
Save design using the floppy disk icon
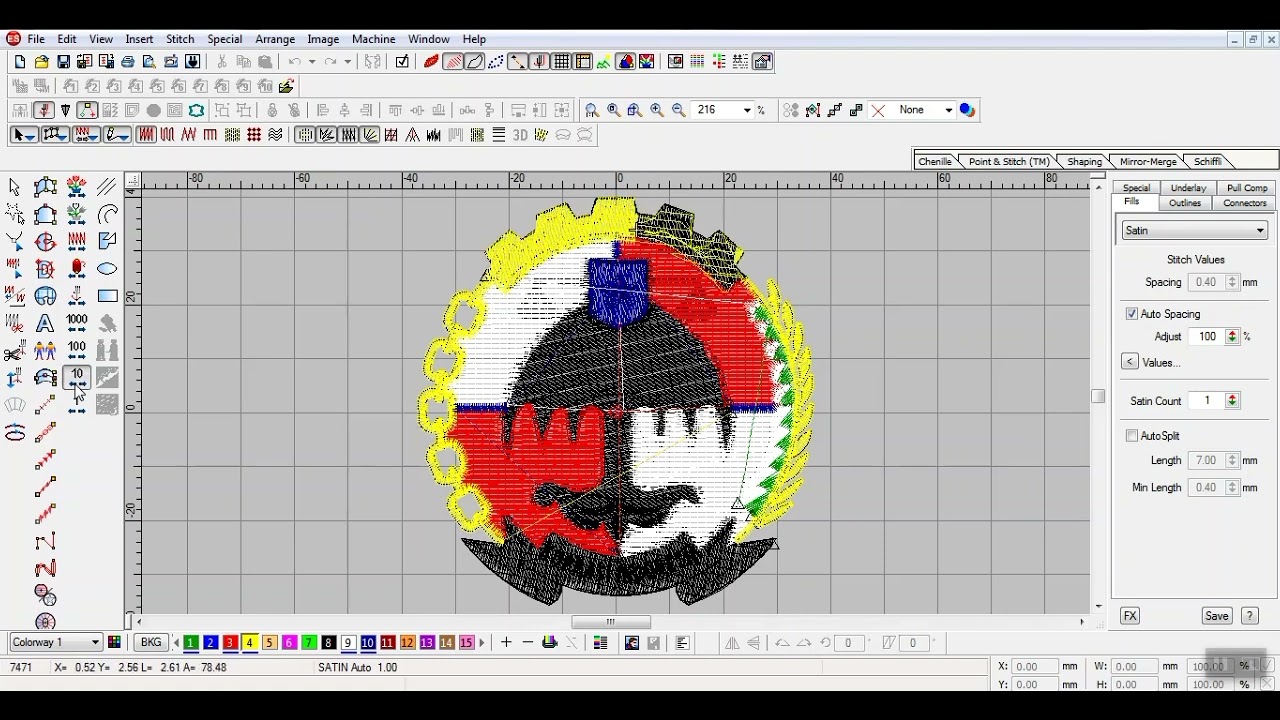[x=63, y=62]
